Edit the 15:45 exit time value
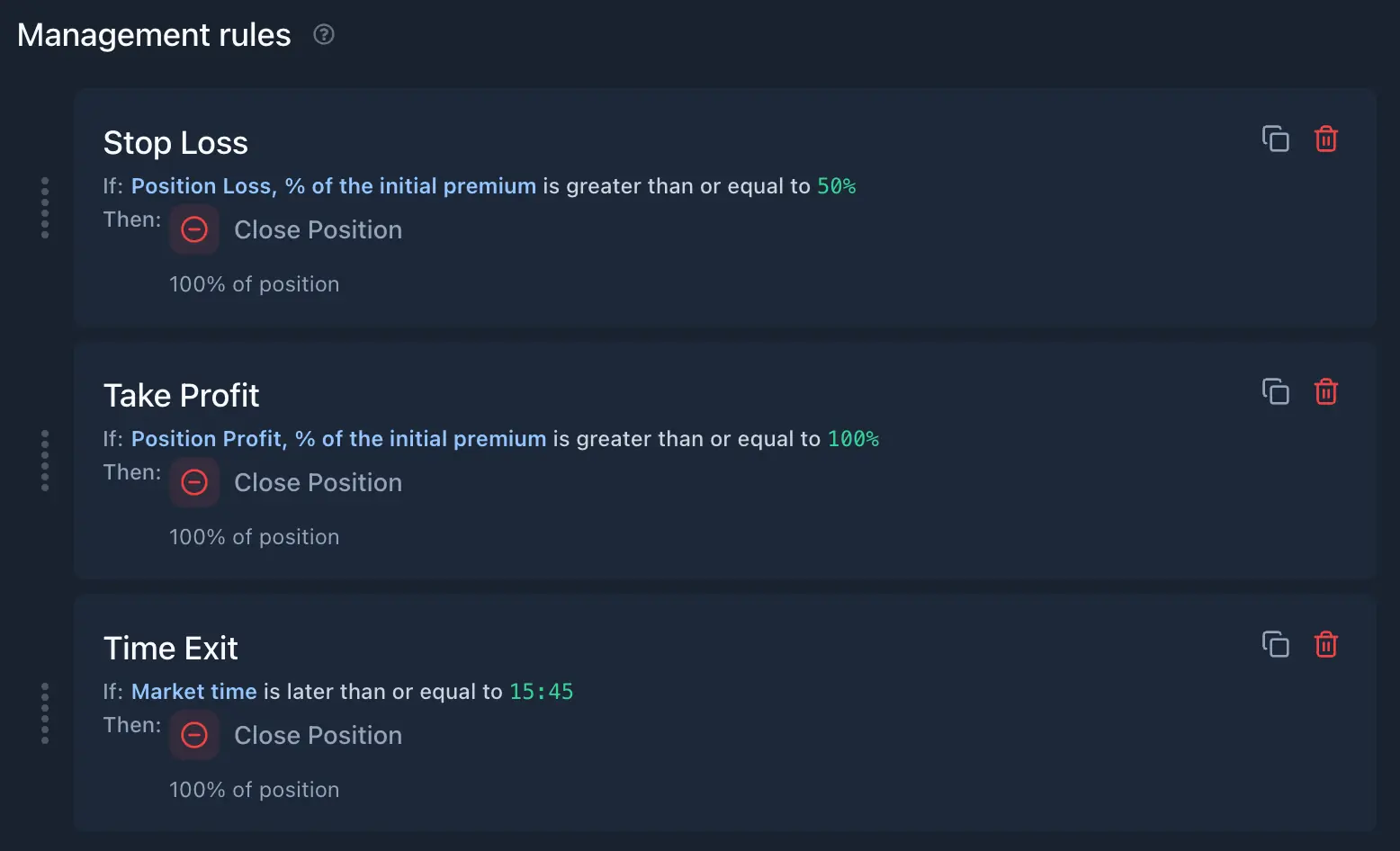 coord(541,692)
